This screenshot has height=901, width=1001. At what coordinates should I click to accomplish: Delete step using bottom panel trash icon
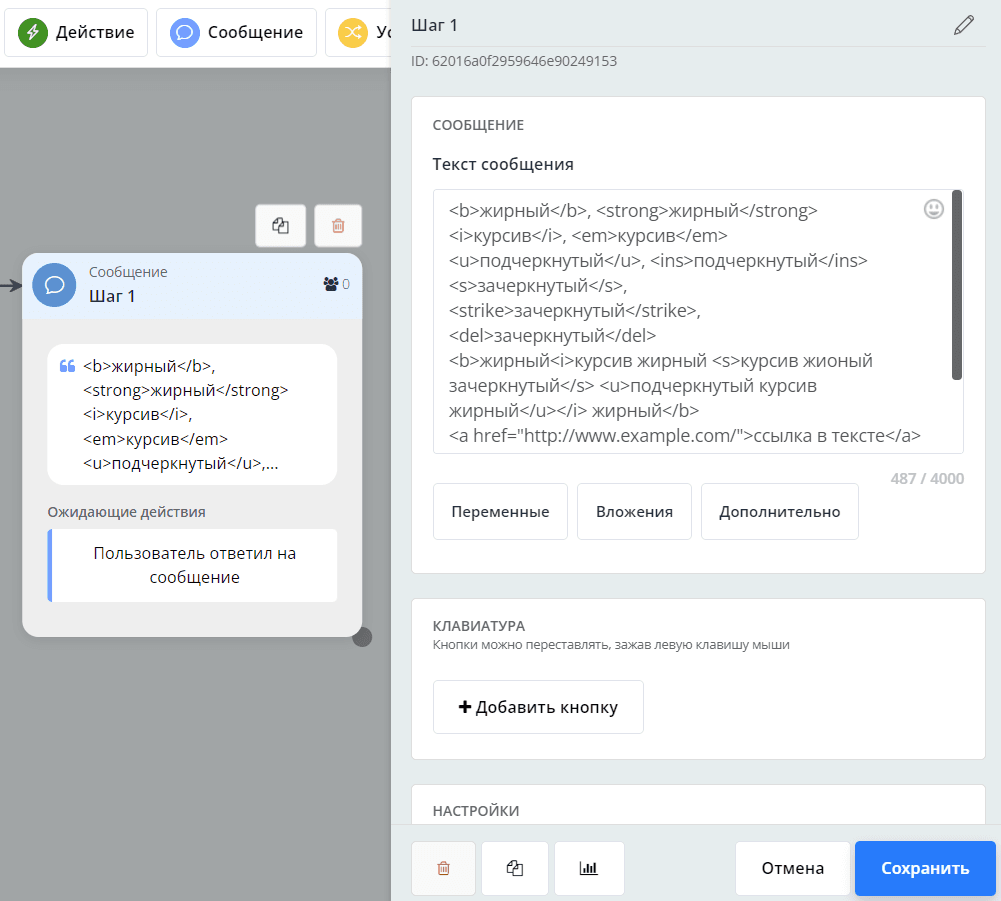(x=444, y=868)
